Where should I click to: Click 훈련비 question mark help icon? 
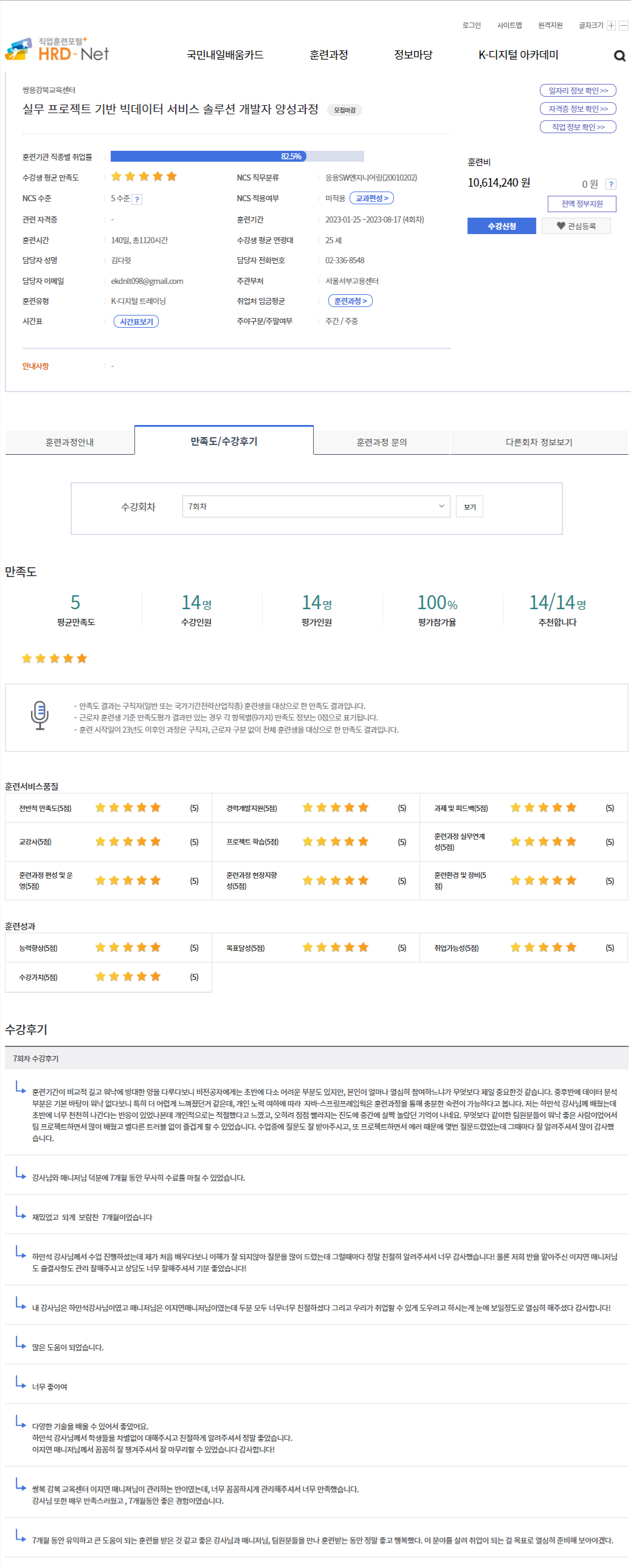coord(611,184)
